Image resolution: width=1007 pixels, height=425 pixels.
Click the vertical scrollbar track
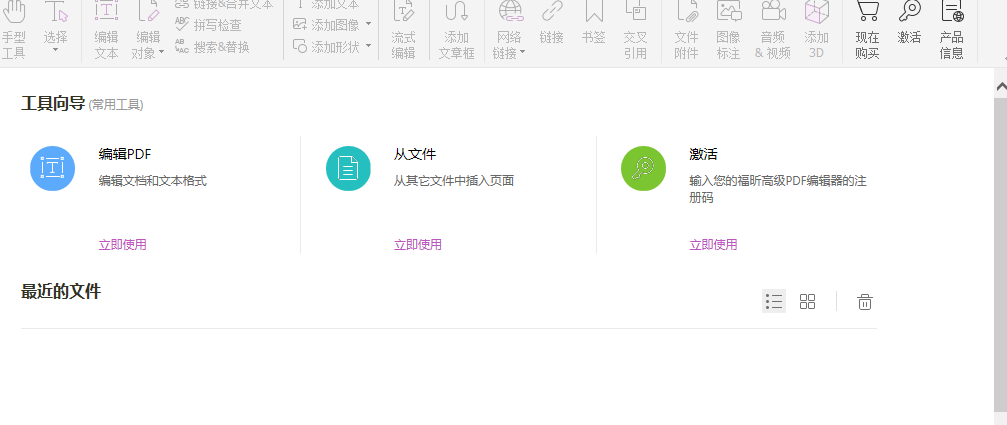(1001, 257)
